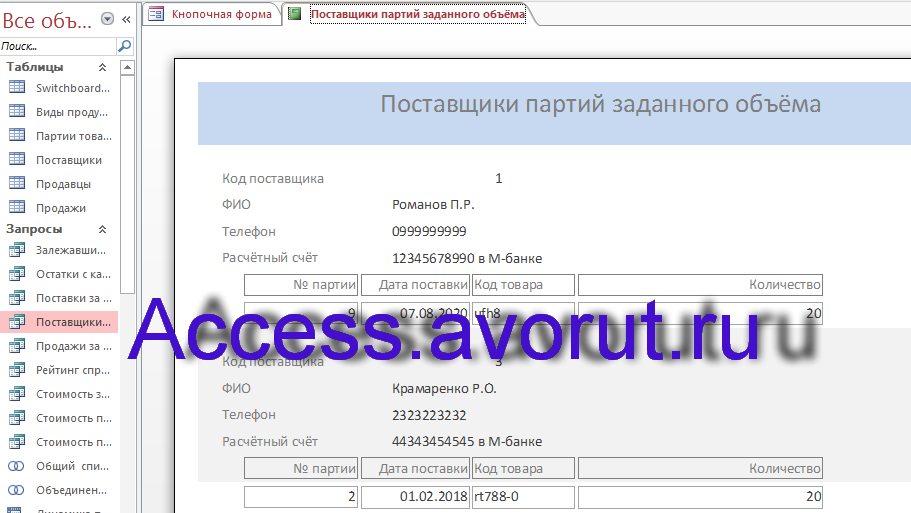Click the form icon on Кнопочная форма tab
The width and height of the screenshot is (911, 513).
point(156,13)
